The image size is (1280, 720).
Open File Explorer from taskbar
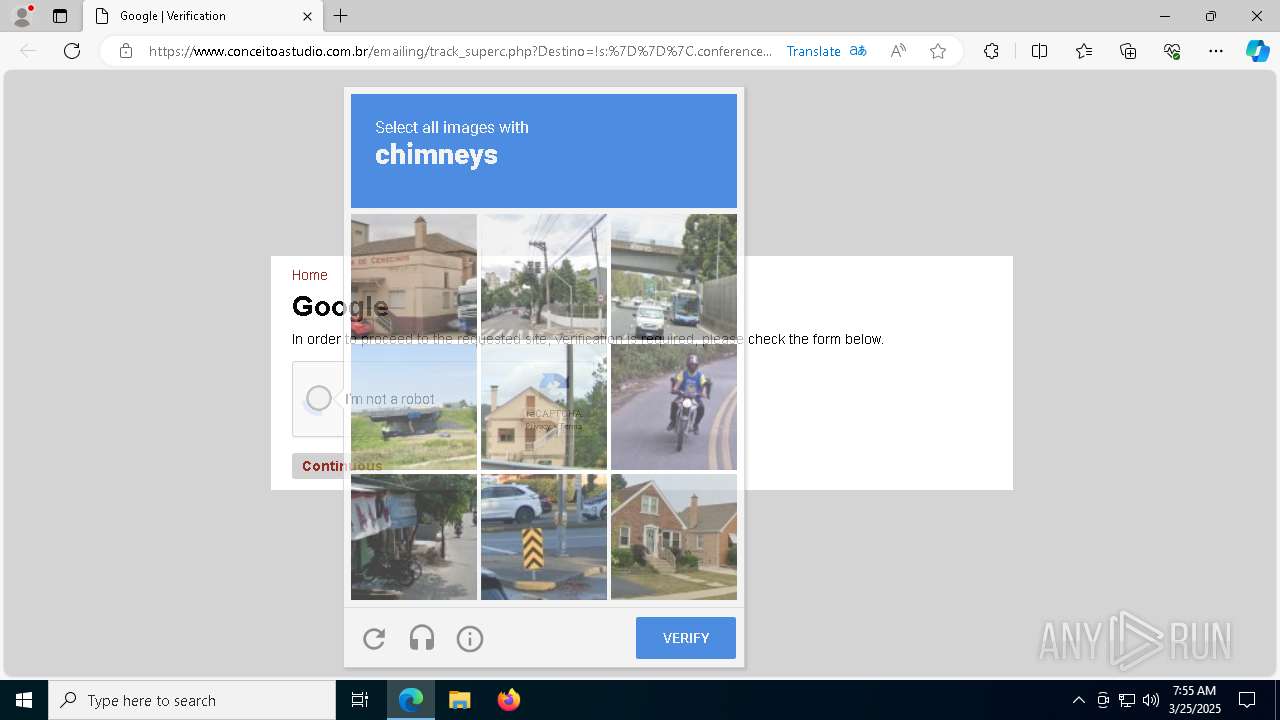click(459, 700)
